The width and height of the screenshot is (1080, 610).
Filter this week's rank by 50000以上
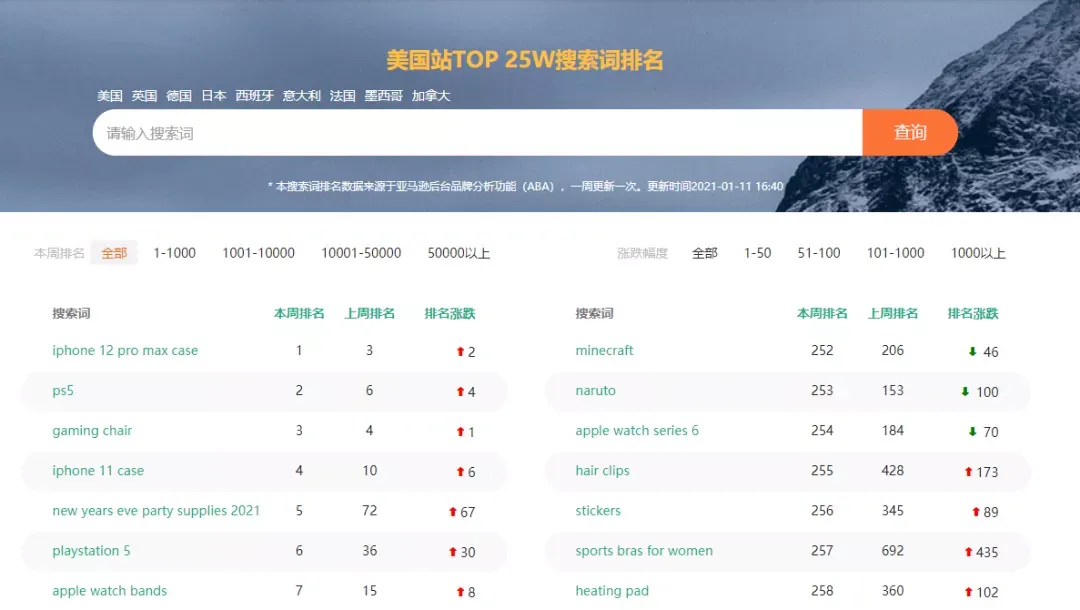[459, 253]
